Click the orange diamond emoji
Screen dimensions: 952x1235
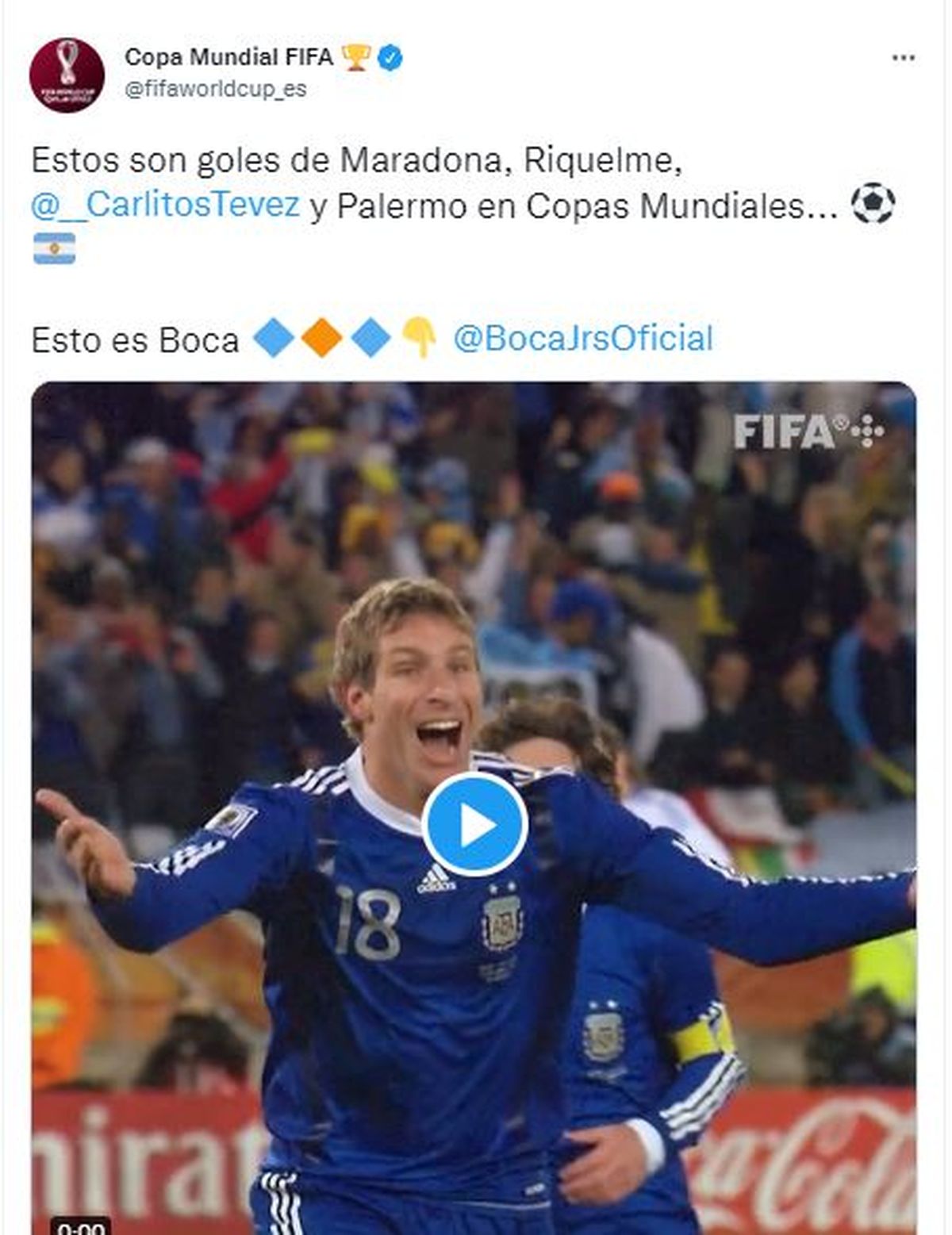(322, 338)
